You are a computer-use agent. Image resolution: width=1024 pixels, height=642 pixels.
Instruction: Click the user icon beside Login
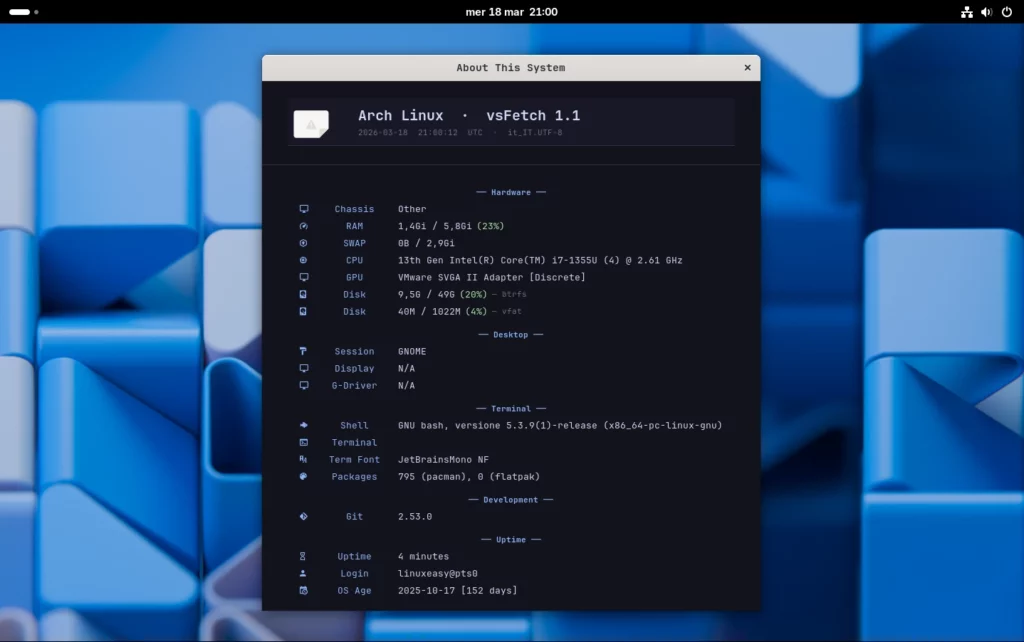(x=304, y=573)
